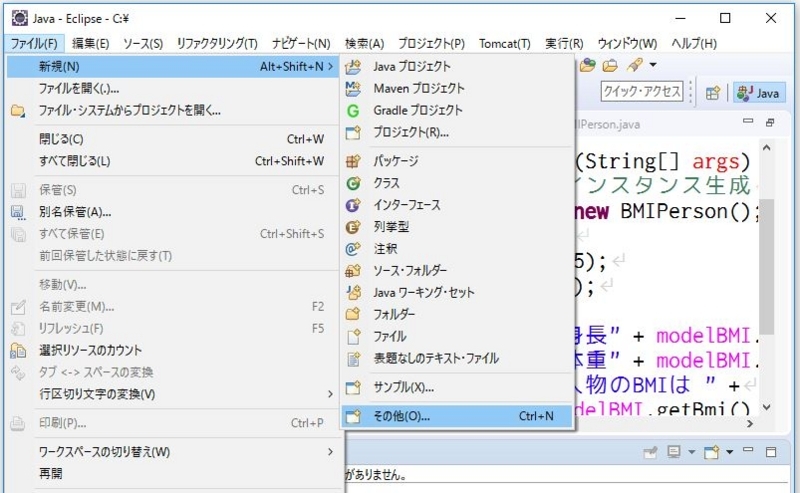
Task: Open dropdown next to open-console icon
Action: tap(730, 452)
